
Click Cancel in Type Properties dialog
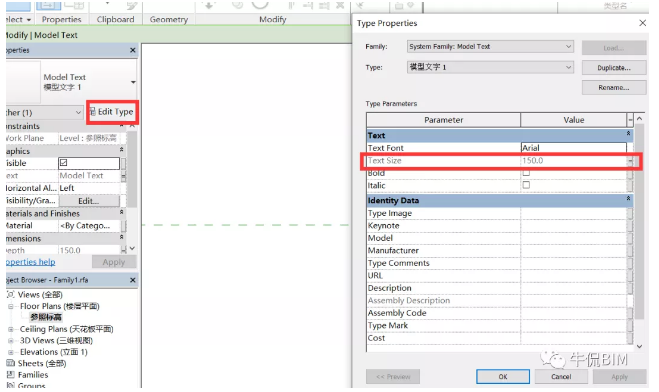[x=561, y=377]
